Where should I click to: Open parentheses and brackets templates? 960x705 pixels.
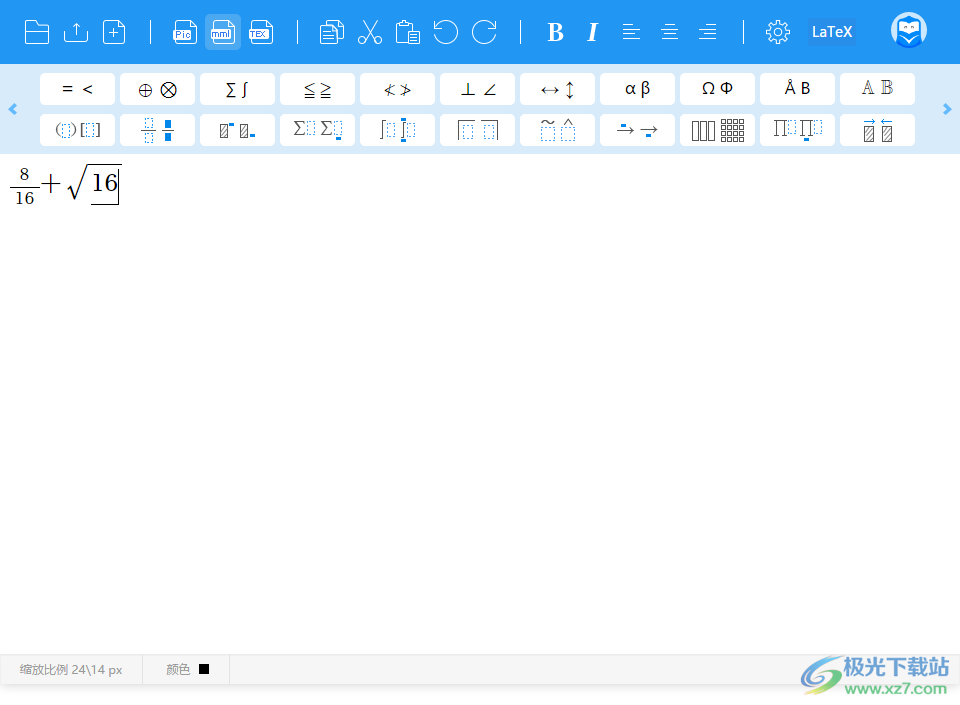point(77,130)
